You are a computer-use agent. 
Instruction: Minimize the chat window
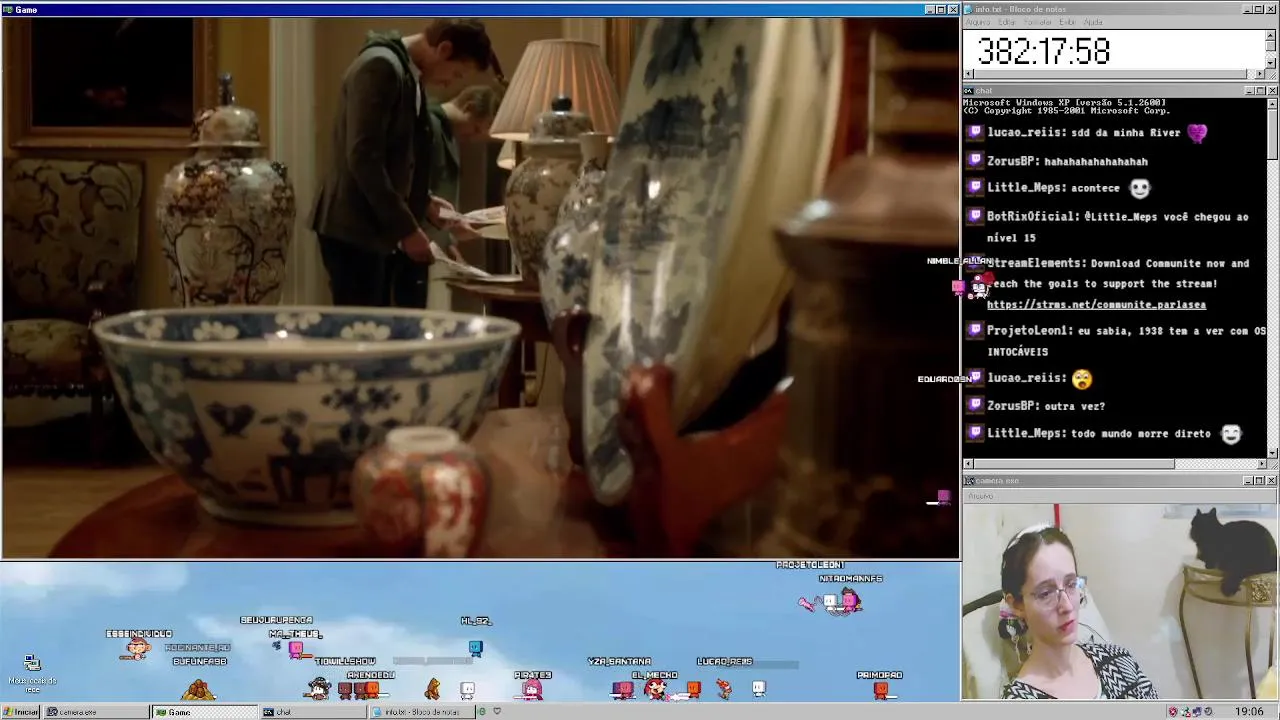(1250, 91)
